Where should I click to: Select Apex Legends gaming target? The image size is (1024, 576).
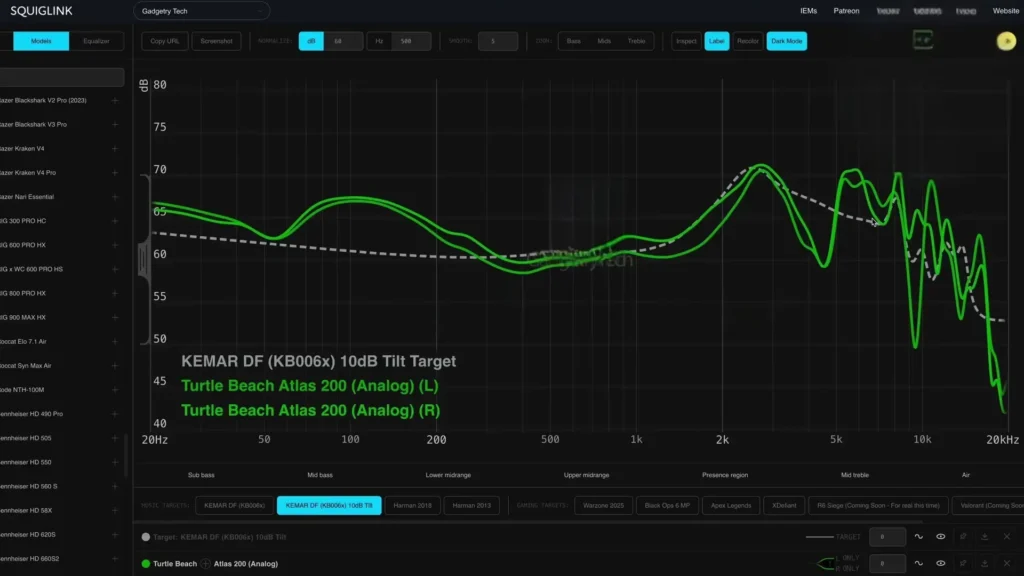(x=731, y=505)
